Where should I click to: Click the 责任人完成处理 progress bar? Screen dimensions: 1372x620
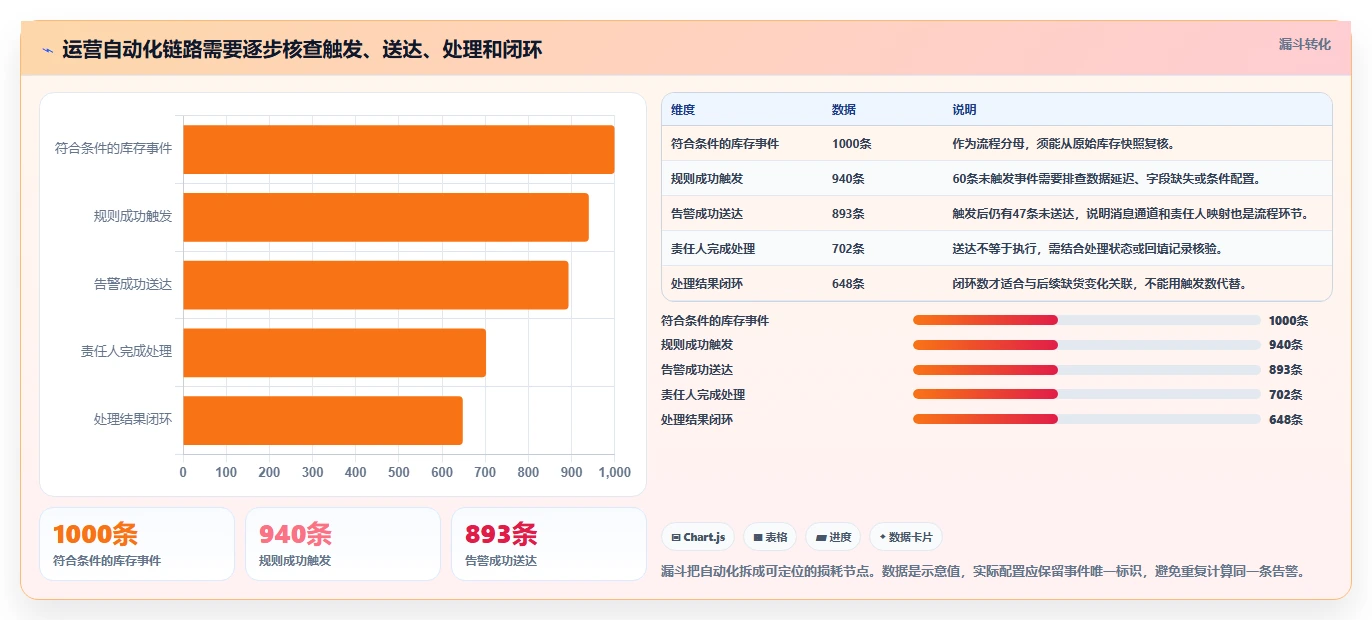click(x=1086, y=394)
